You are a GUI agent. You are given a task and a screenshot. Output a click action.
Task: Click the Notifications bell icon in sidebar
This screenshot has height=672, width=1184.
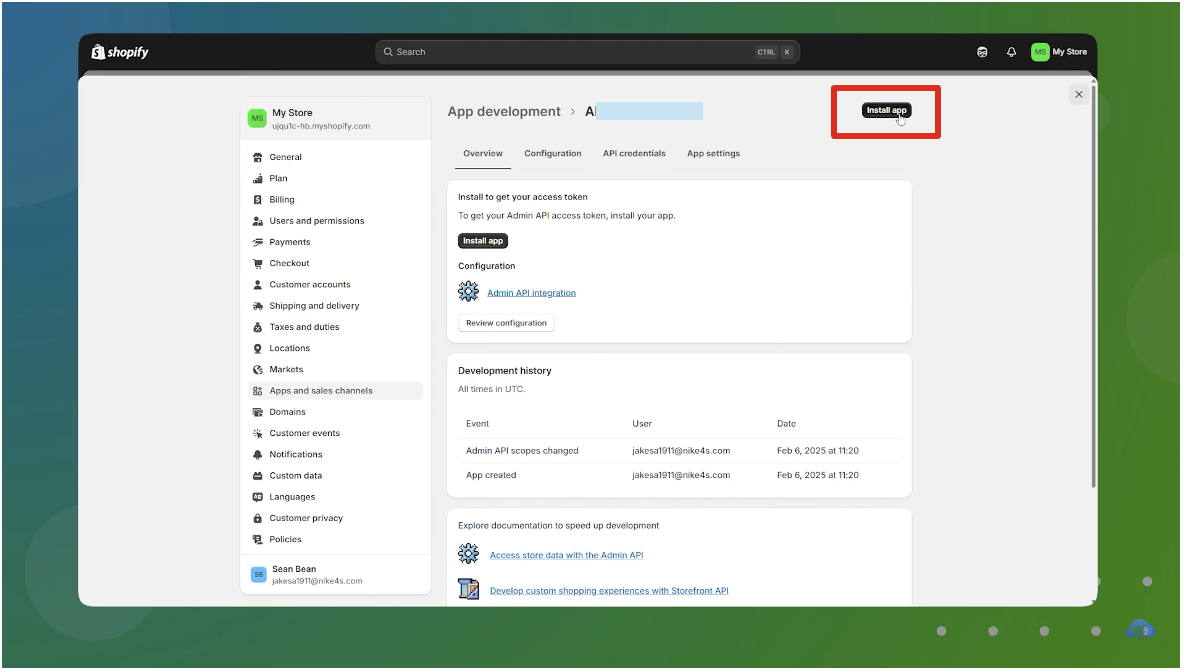pos(257,455)
